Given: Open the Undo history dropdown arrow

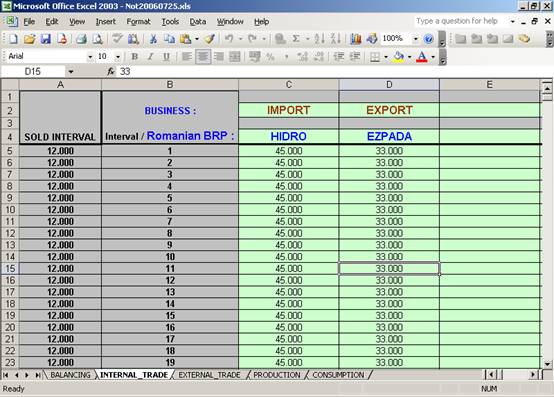Looking at the screenshot, I should click(240, 39).
